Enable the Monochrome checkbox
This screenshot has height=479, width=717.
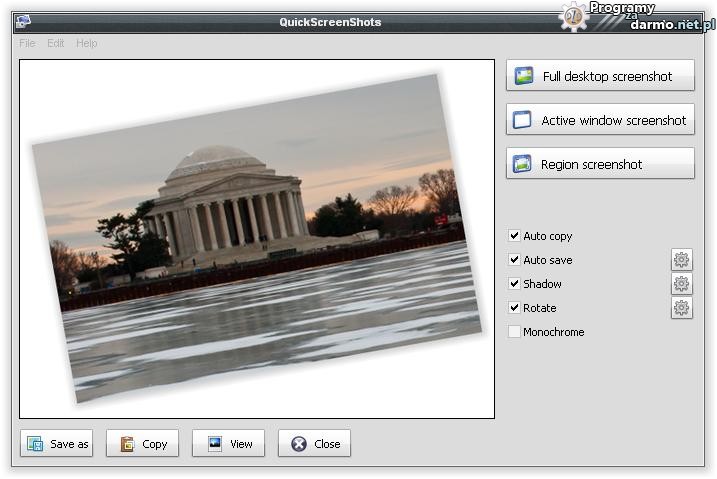(x=514, y=332)
